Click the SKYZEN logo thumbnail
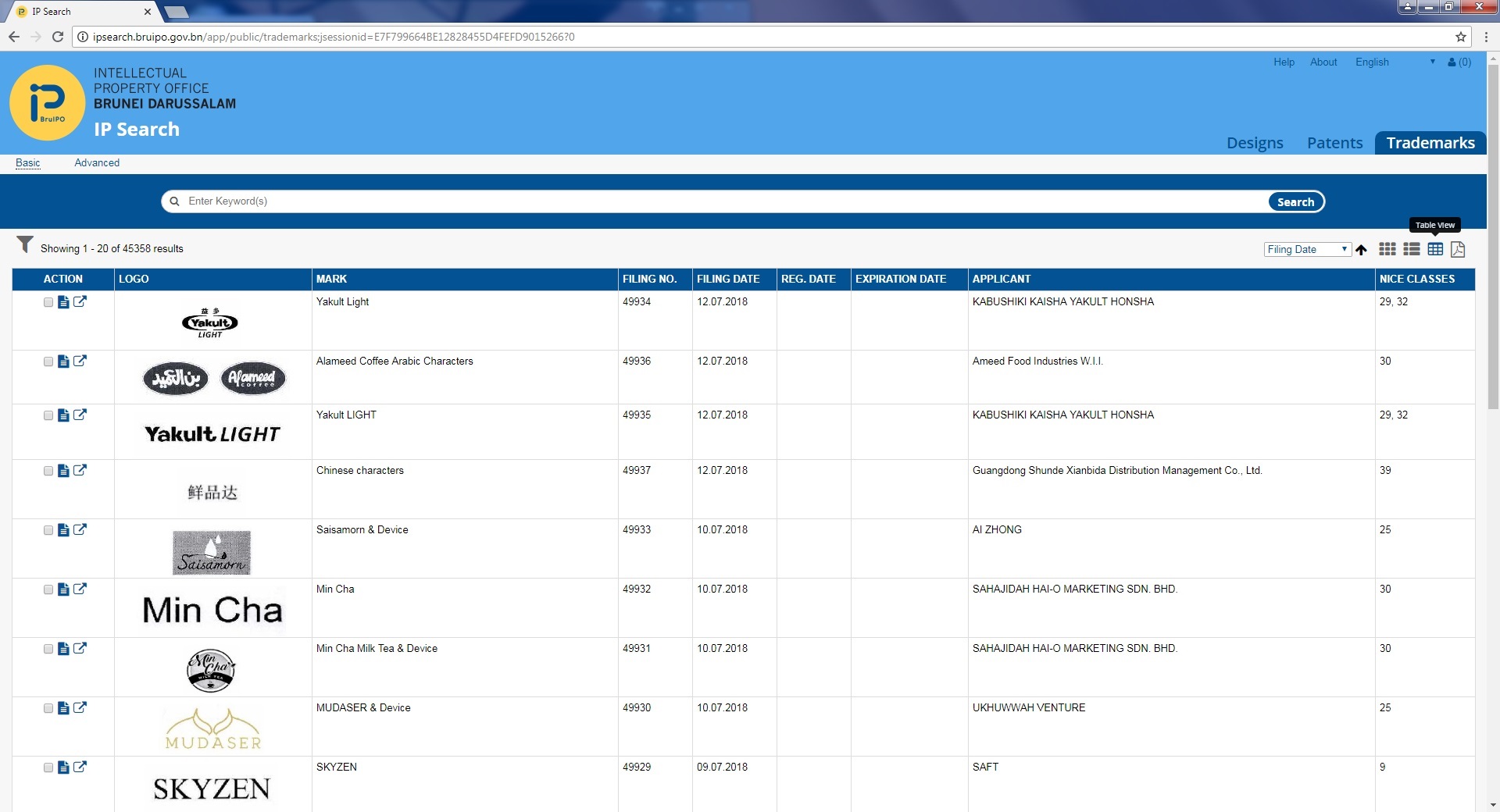 pos(212,789)
